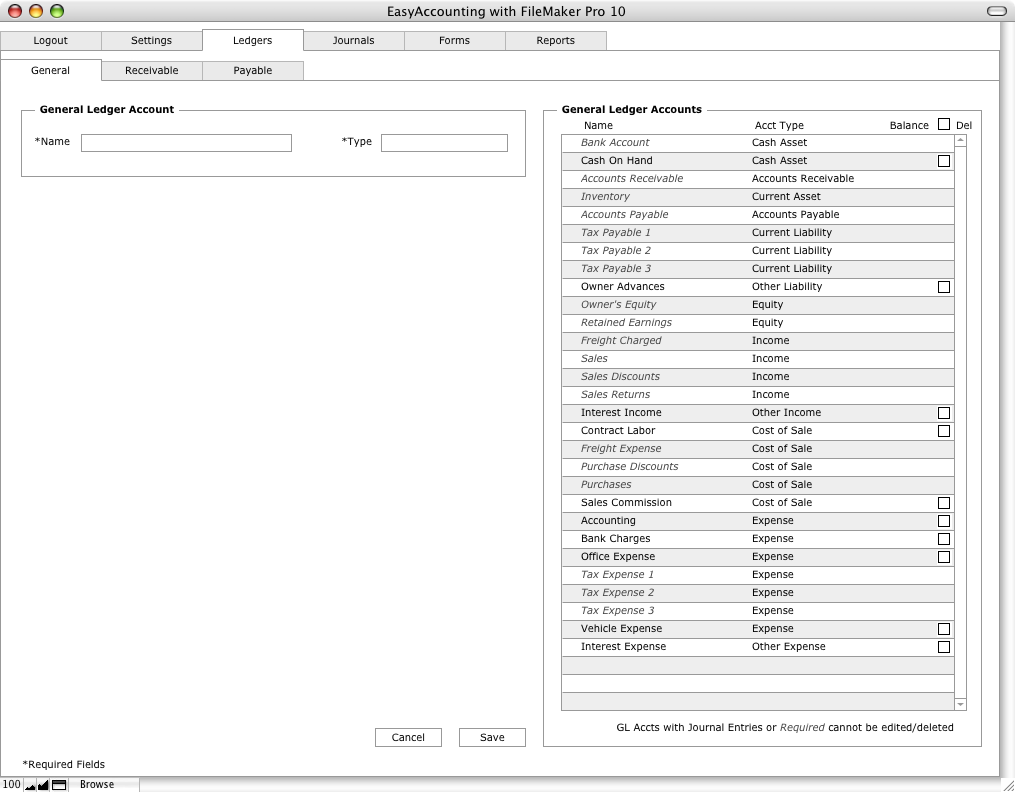Open the Forms tab
Image resolution: width=1015 pixels, height=792 pixels.
point(454,40)
